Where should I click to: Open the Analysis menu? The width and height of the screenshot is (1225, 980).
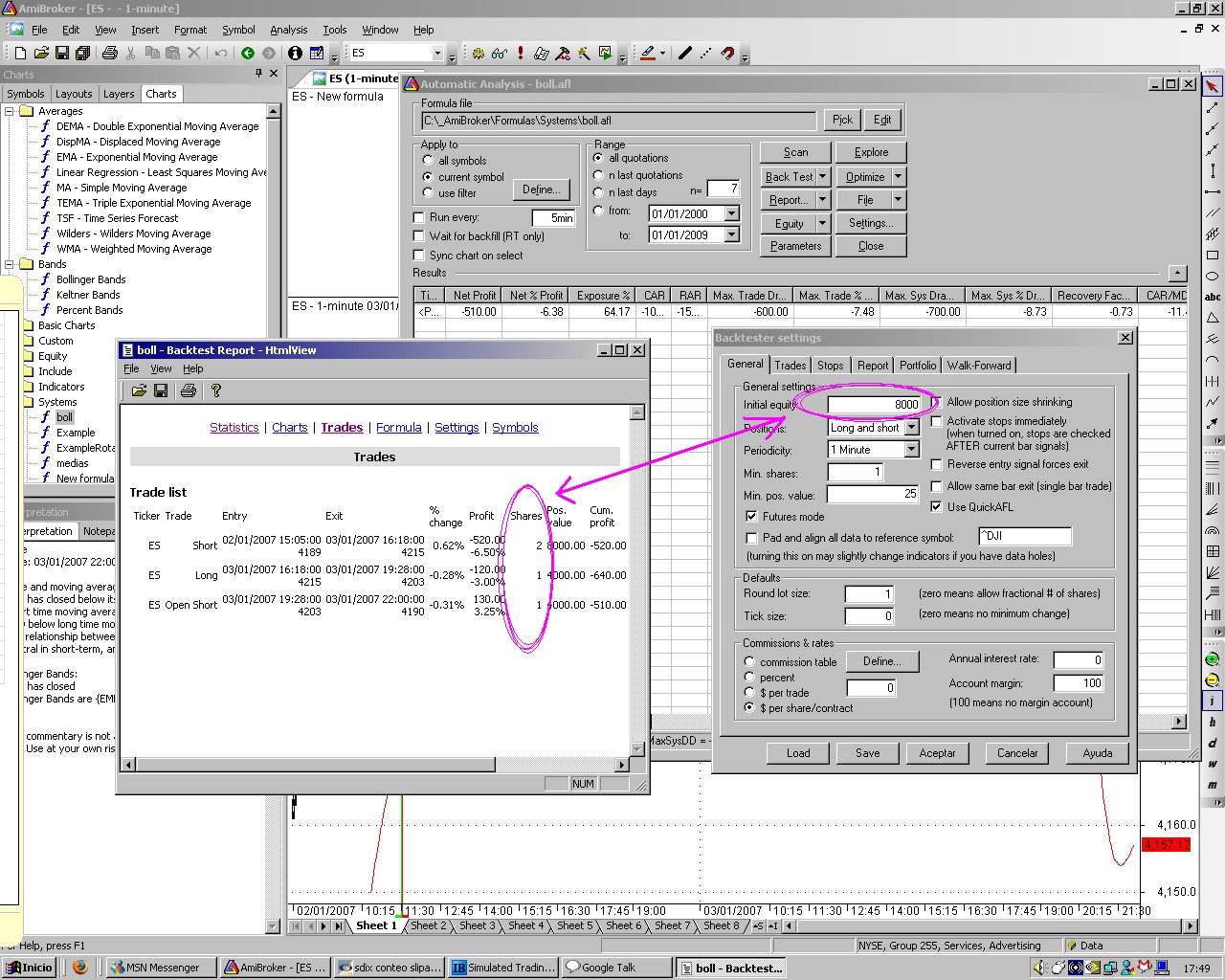click(x=288, y=30)
